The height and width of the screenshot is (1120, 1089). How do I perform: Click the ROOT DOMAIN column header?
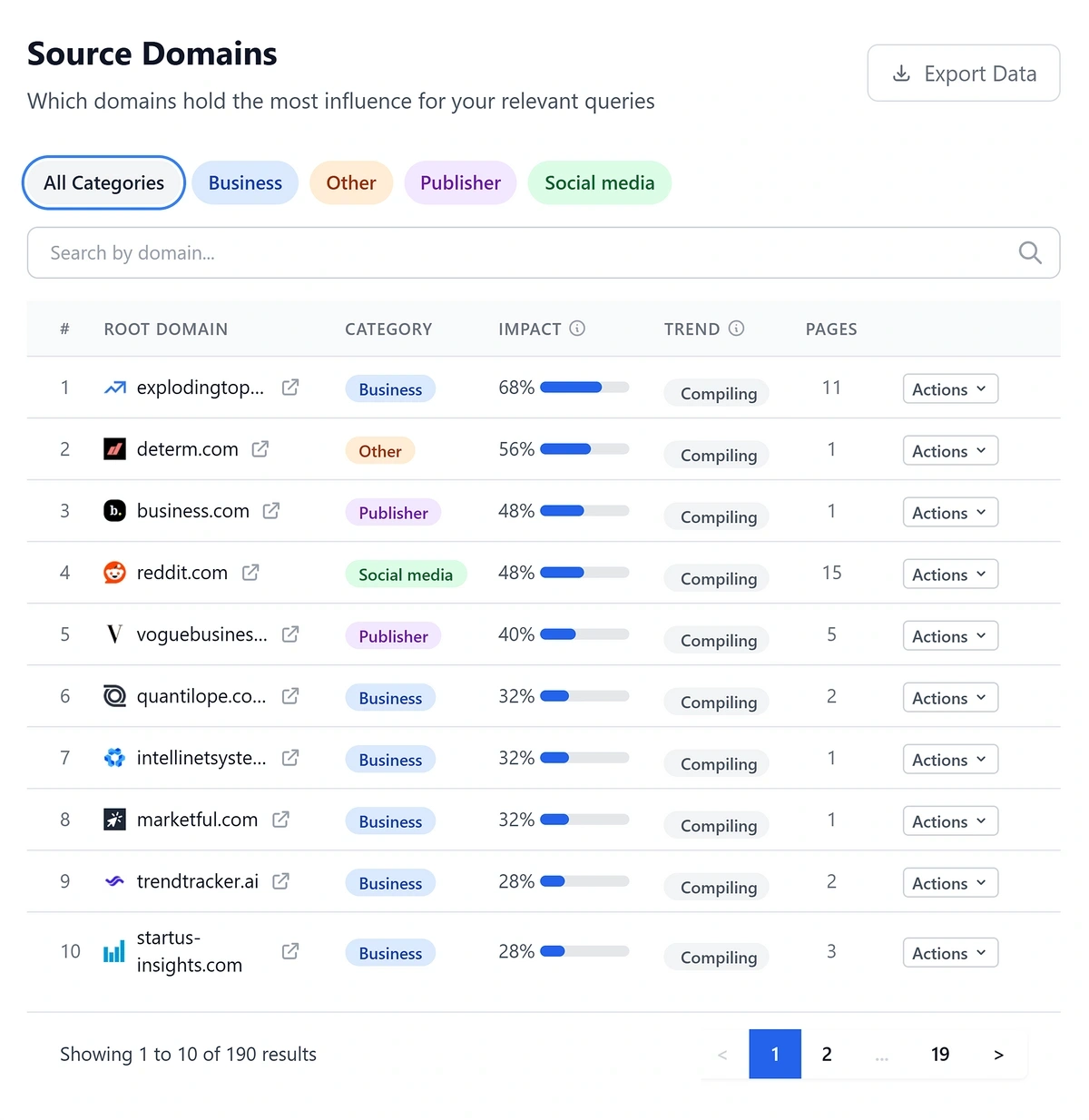click(166, 329)
